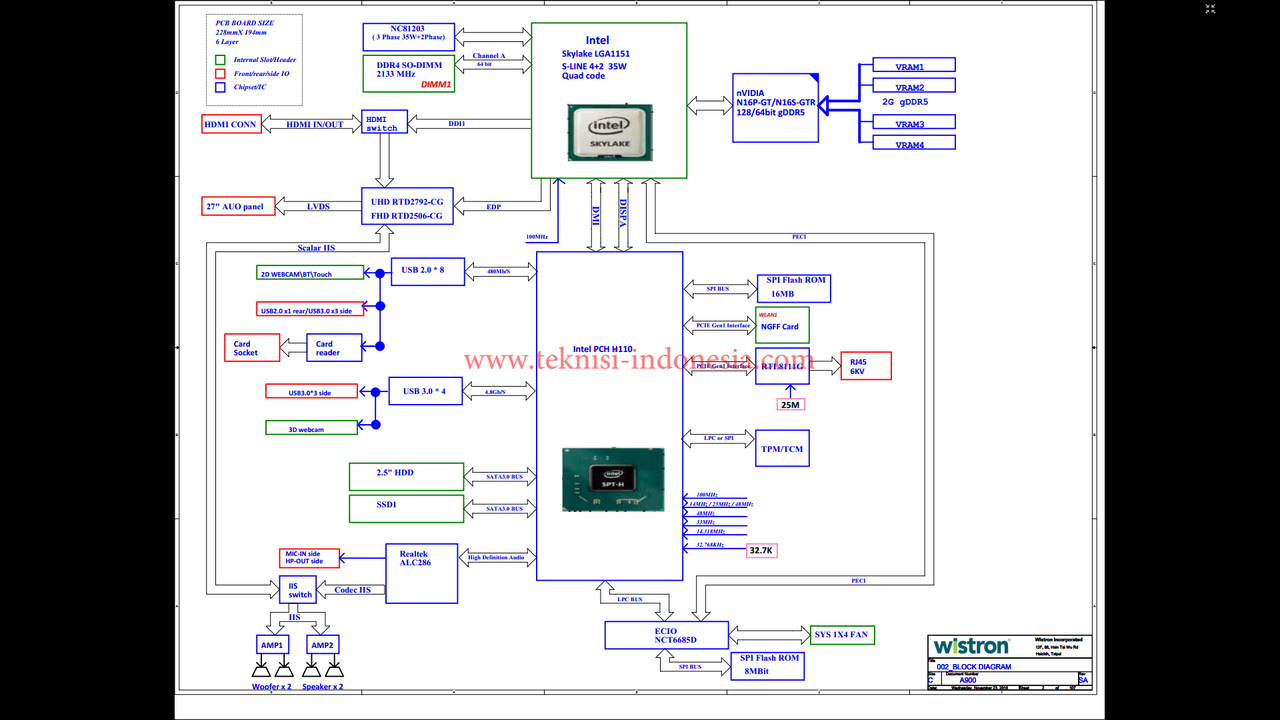Click the DISPA vertical arrow label

coord(623,215)
